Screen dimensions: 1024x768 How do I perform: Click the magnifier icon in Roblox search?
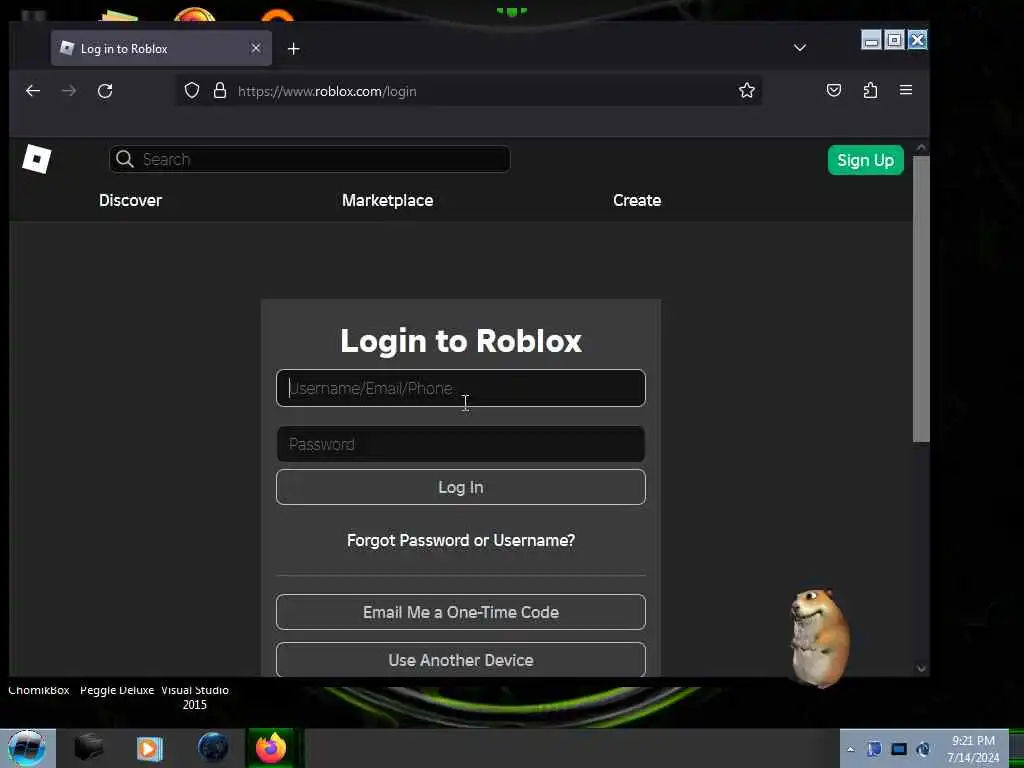click(124, 159)
